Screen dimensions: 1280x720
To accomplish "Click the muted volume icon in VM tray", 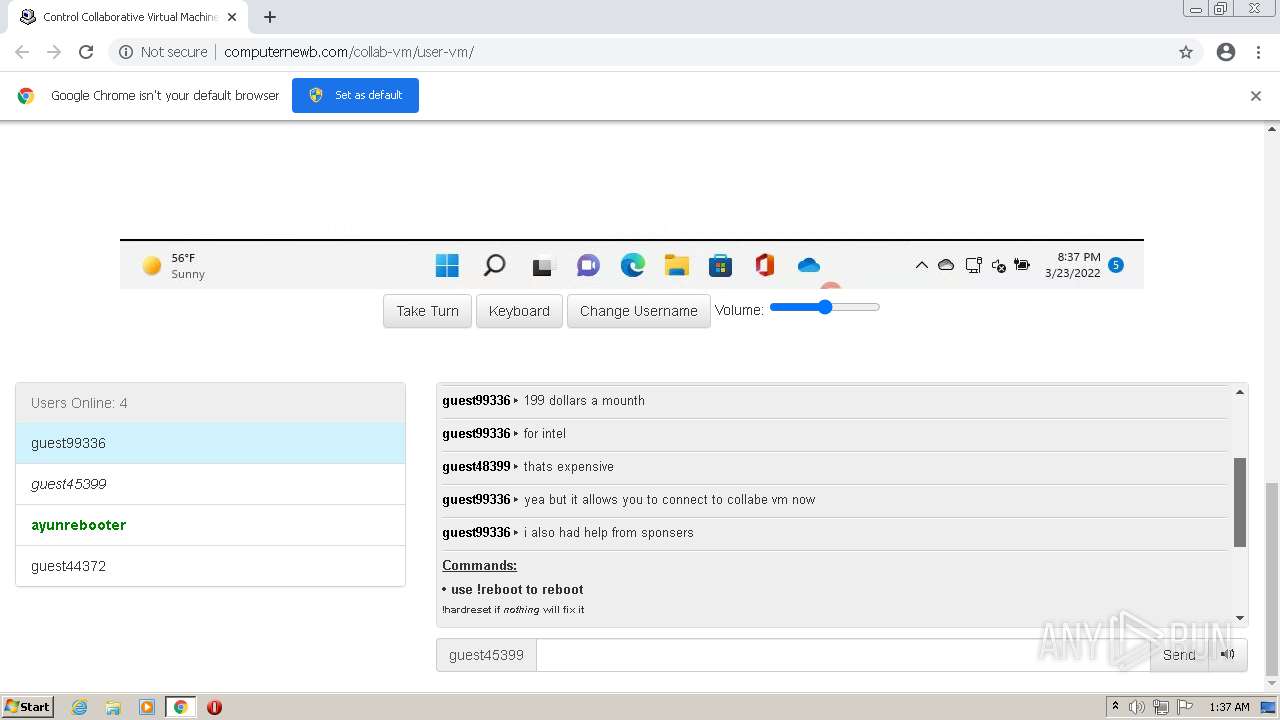I will coord(998,265).
